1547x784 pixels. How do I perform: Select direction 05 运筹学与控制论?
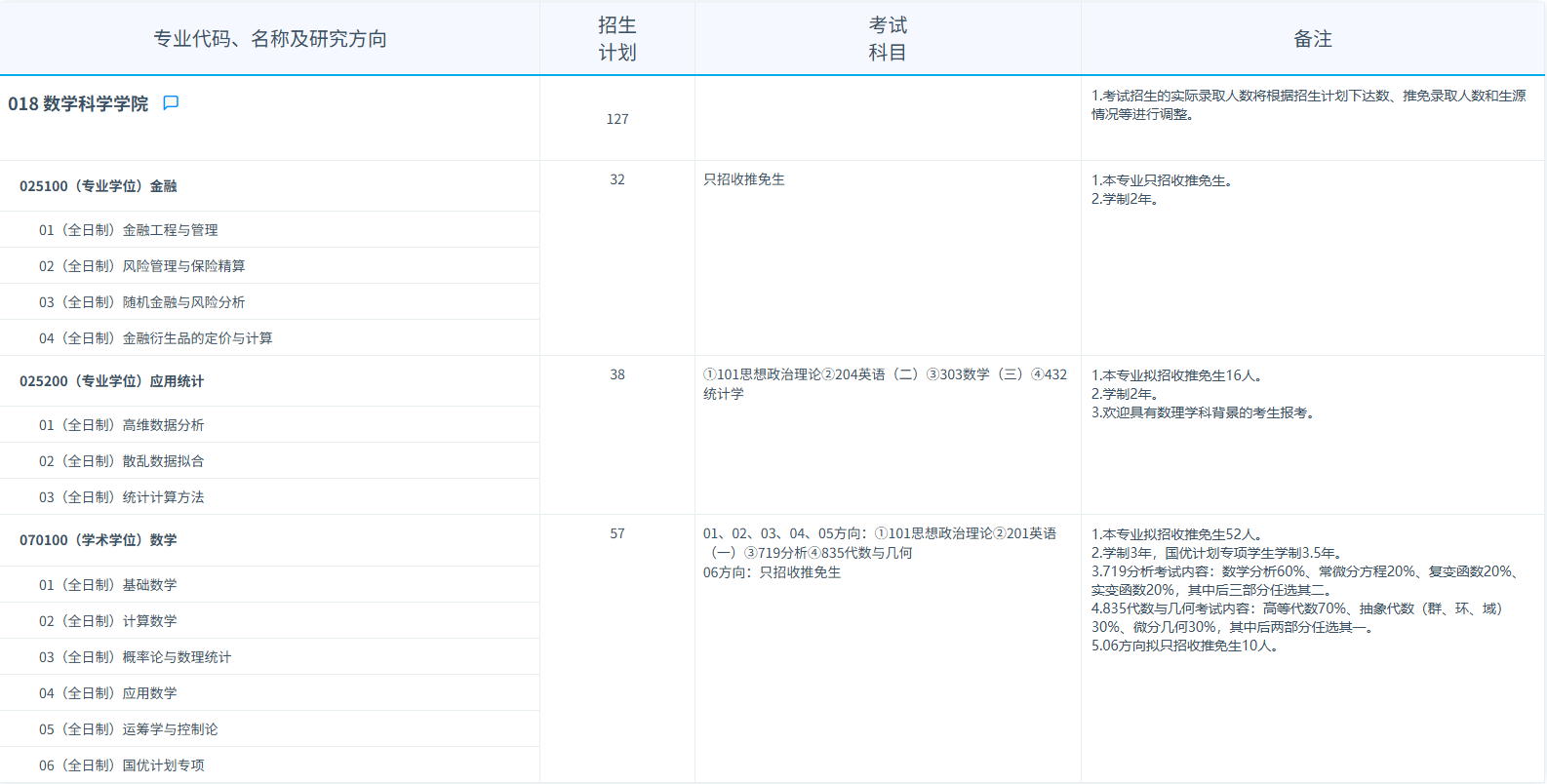(129, 729)
